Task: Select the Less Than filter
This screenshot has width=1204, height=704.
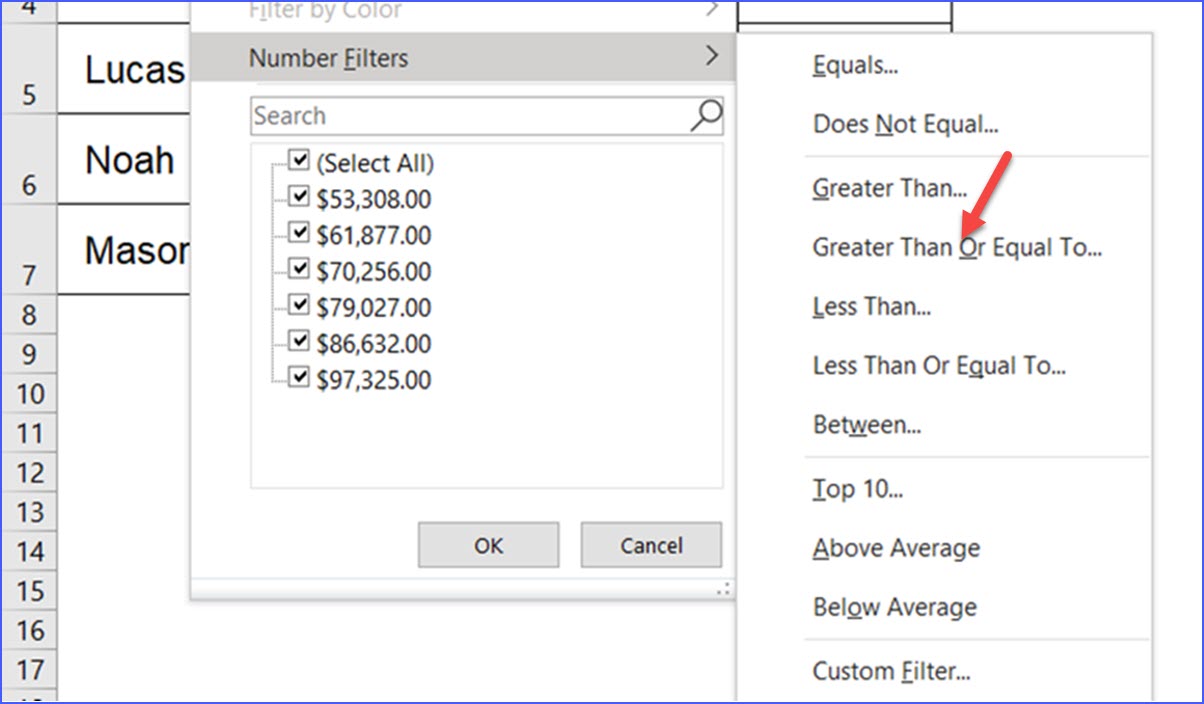Action: (x=870, y=306)
